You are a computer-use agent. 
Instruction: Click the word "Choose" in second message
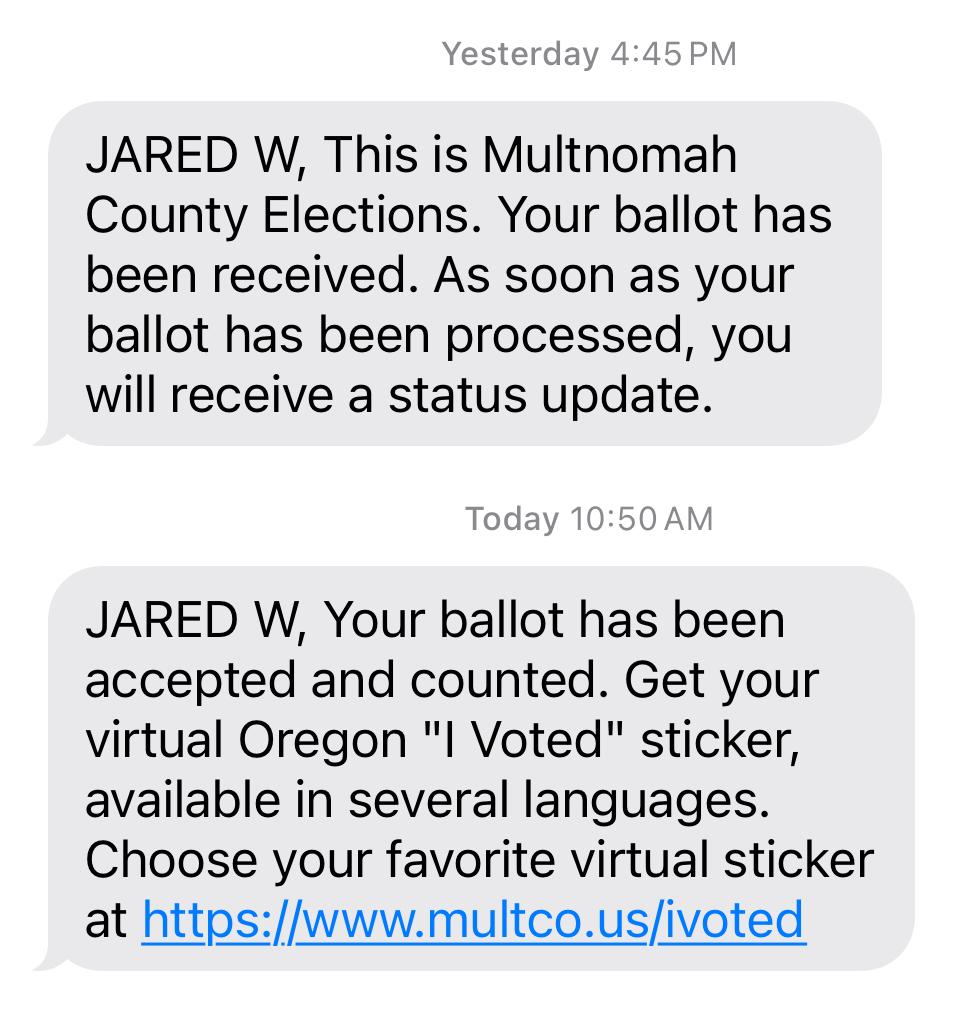tap(172, 860)
